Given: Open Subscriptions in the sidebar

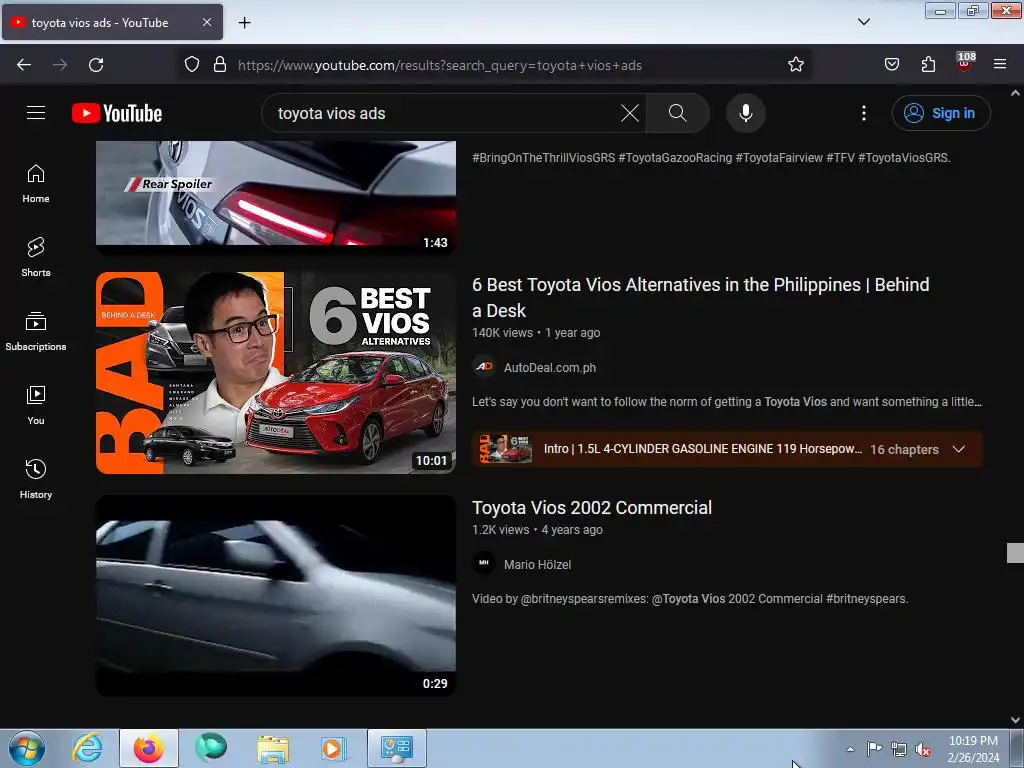Looking at the screenshot, I should click(x=36, y=332).
